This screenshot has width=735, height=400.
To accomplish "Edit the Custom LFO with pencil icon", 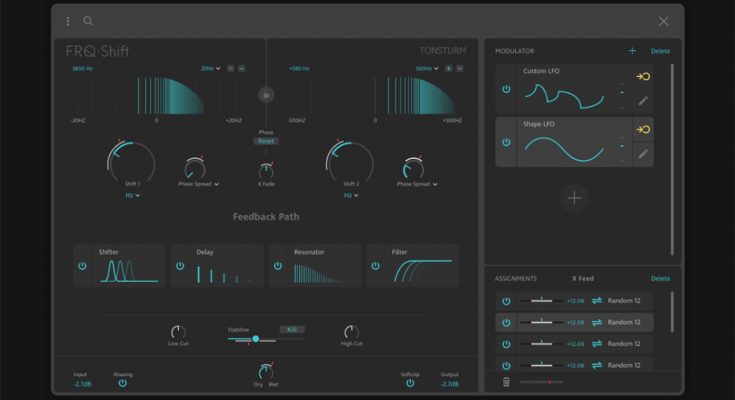I will [643, 100].
